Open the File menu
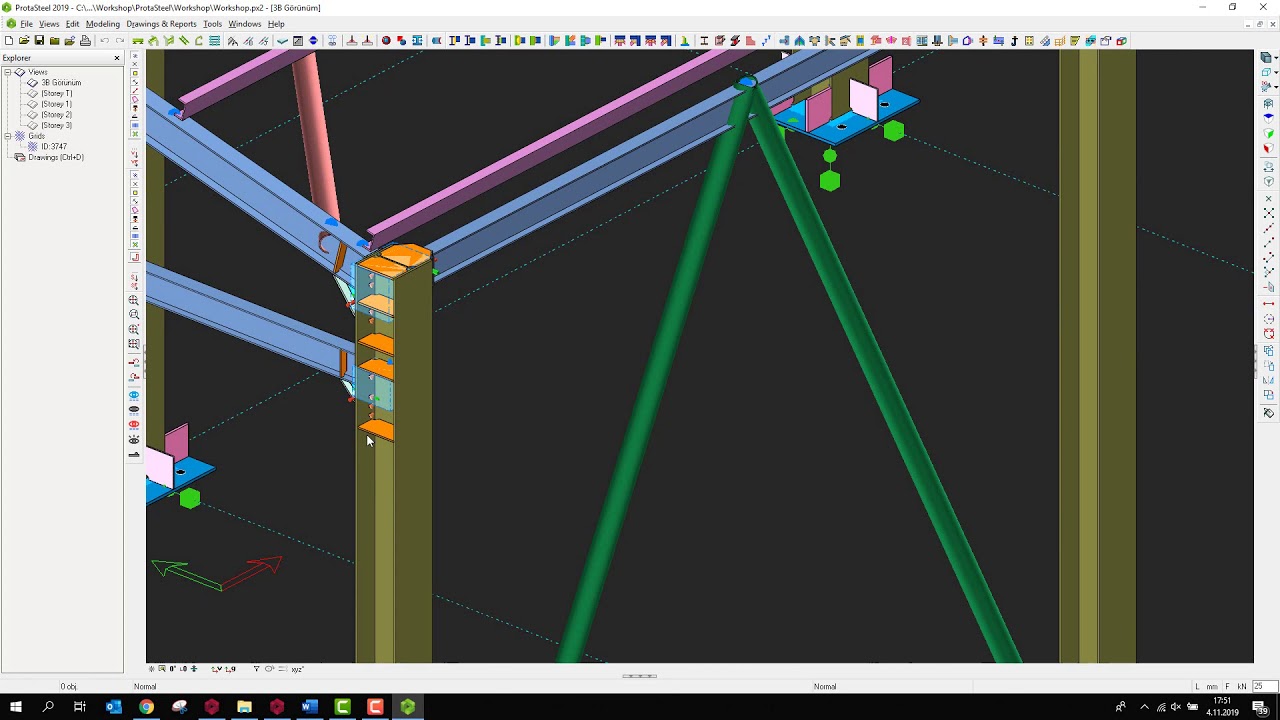1280x720 pixels. click(26, 24)
